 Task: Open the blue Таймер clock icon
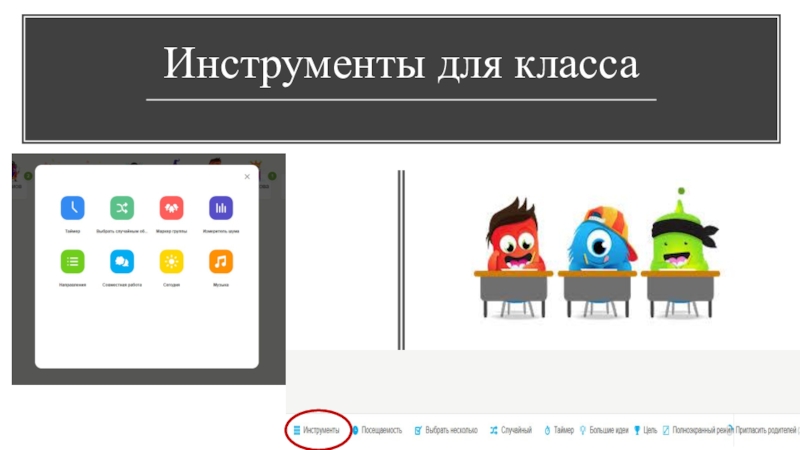[72, 208]
